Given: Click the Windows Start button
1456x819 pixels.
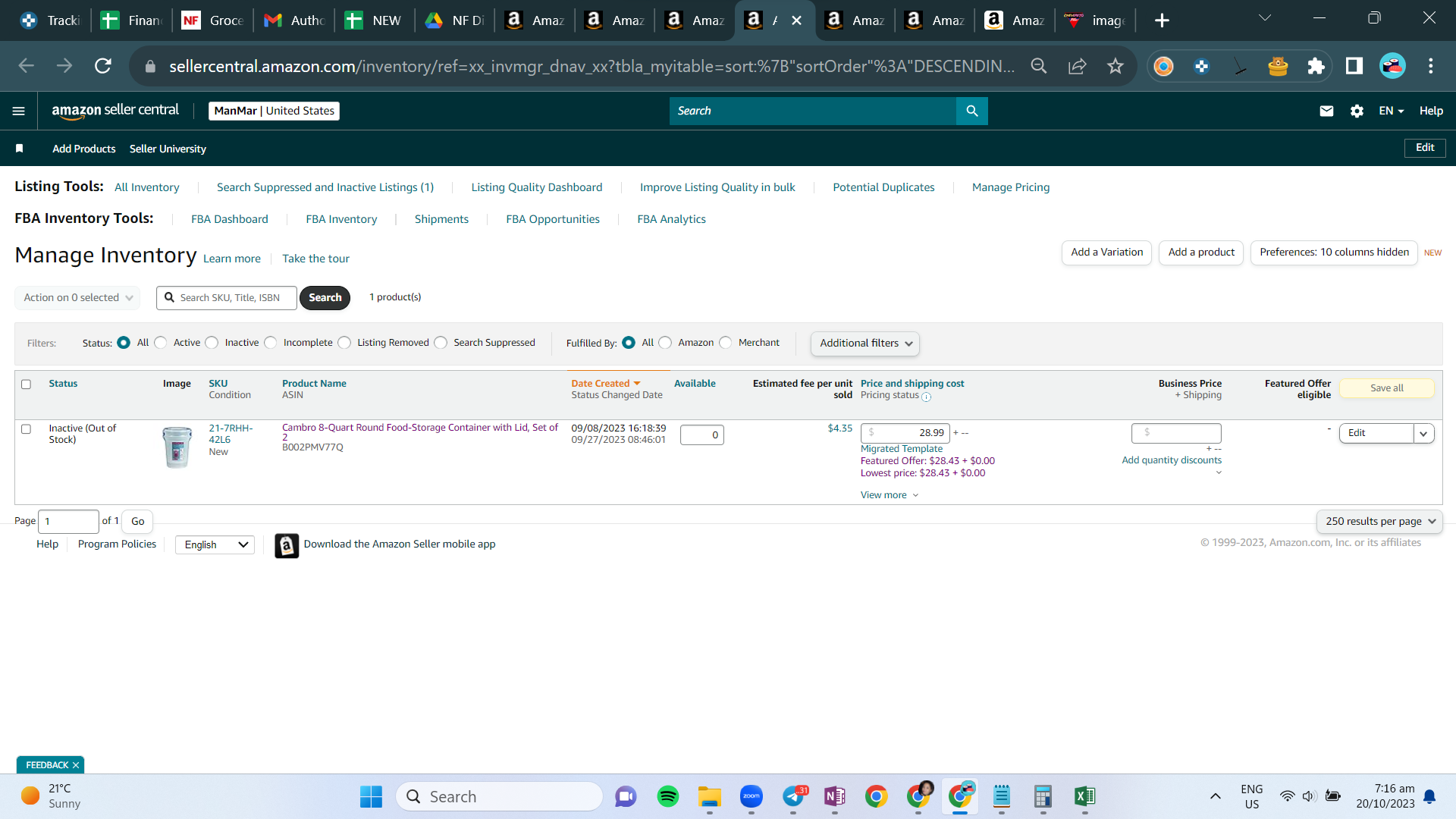Looking at the screenshot, I should click(371, 796).
